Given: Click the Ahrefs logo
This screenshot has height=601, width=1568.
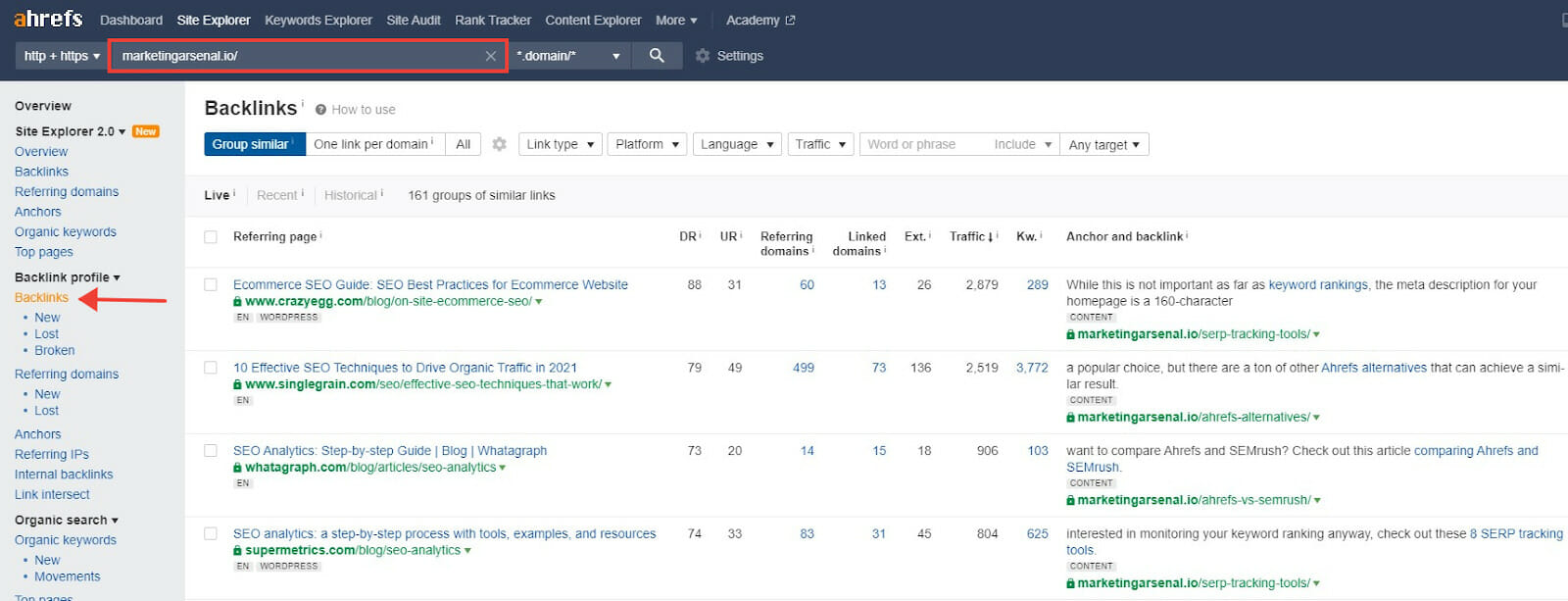Looking at the screenshot, I should pyautogui.click(x=48, y=19).
